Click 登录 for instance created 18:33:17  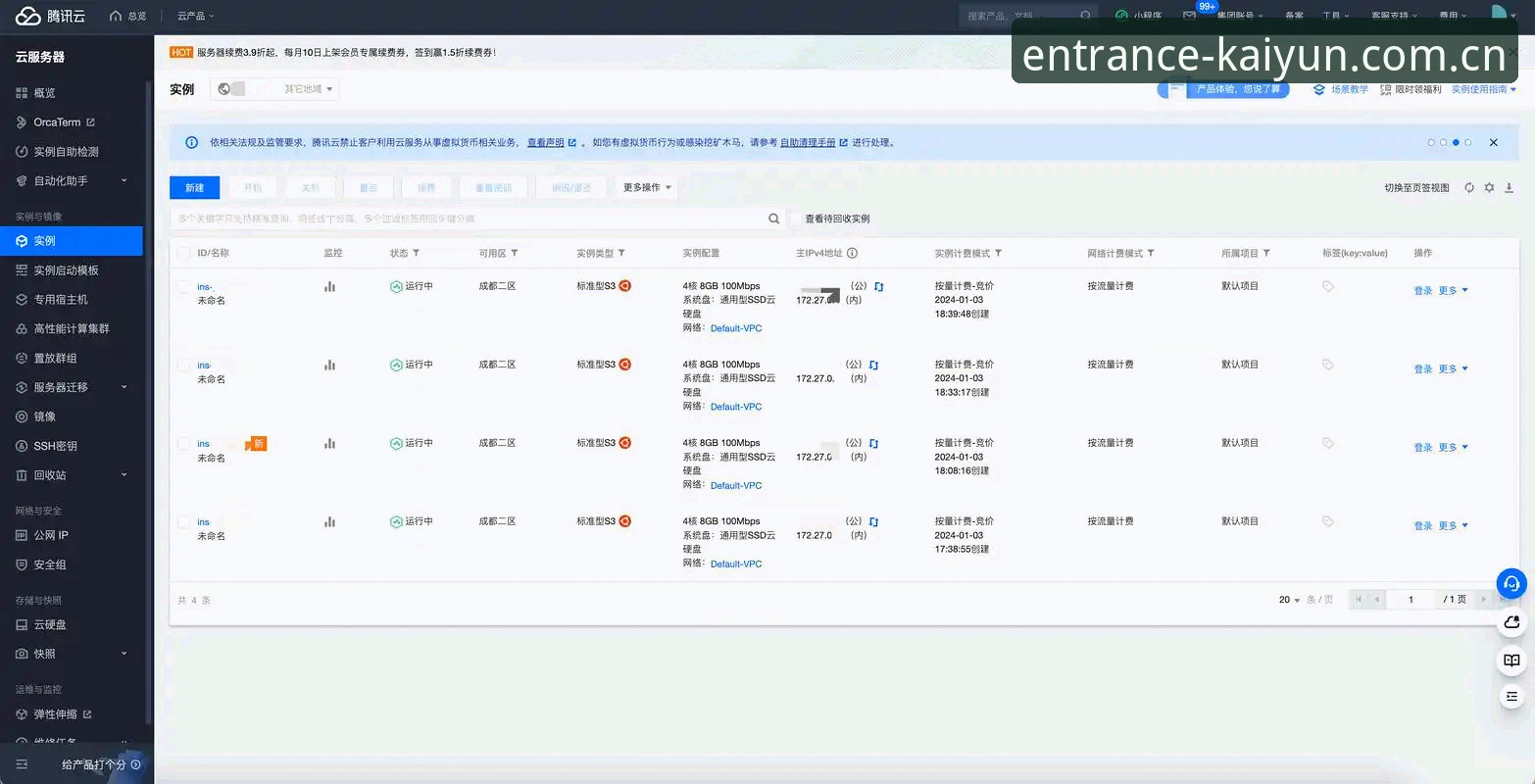pos(1423,368)
